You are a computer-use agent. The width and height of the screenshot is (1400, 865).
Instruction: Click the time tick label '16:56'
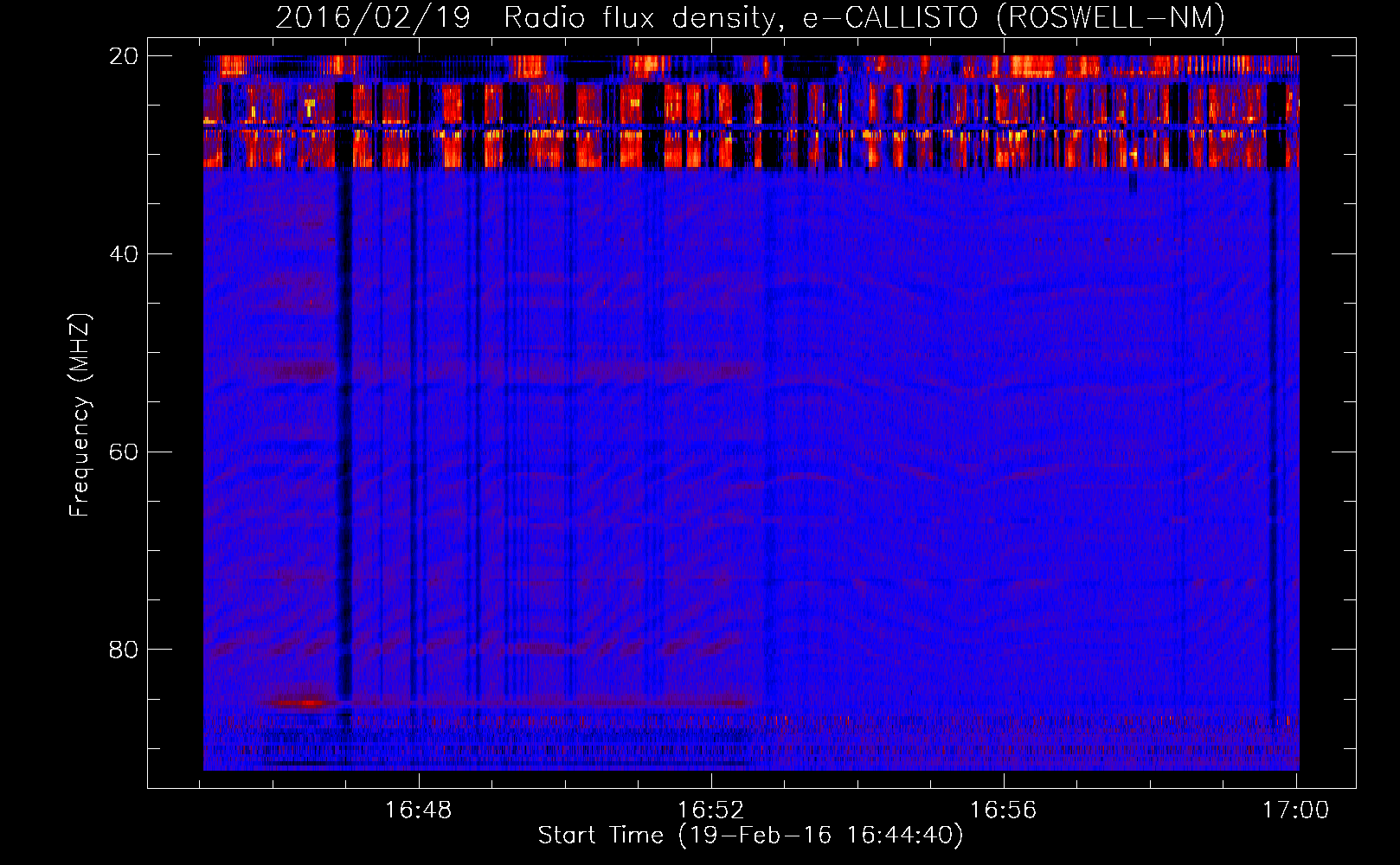click(x=1003, y=811)
